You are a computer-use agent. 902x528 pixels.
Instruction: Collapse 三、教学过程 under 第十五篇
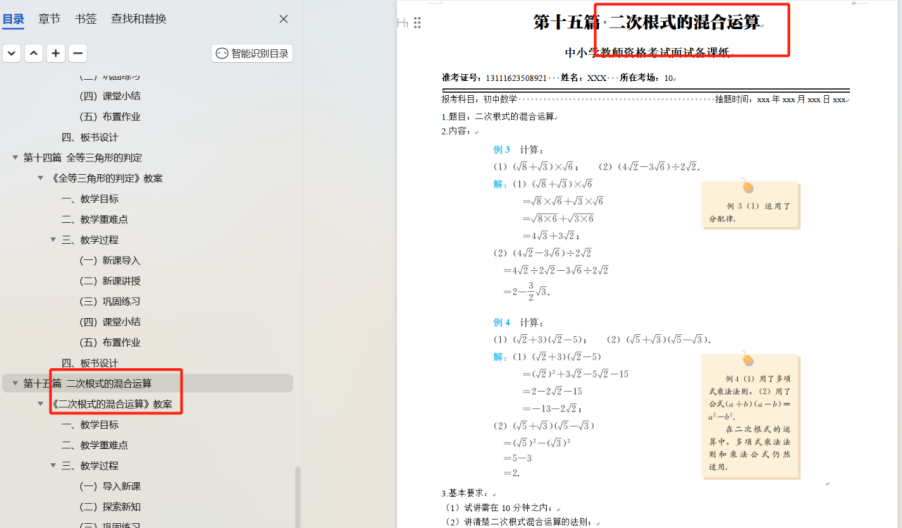click(53, 466)
